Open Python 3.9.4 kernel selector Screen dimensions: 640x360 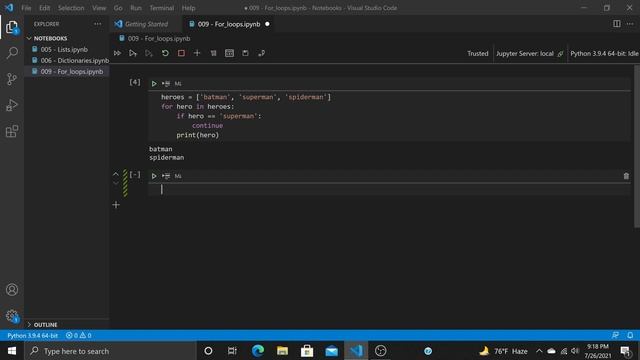(604, 53)
